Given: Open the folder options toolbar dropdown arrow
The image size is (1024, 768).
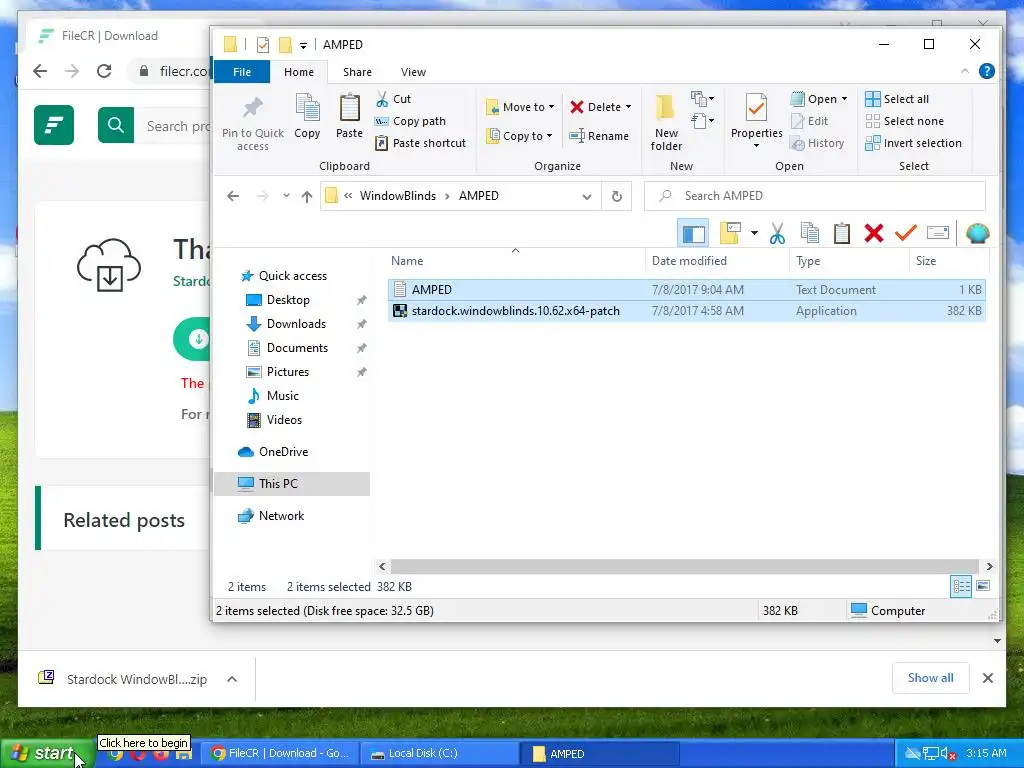Looking at the screenshot, I should click(754, 233).
